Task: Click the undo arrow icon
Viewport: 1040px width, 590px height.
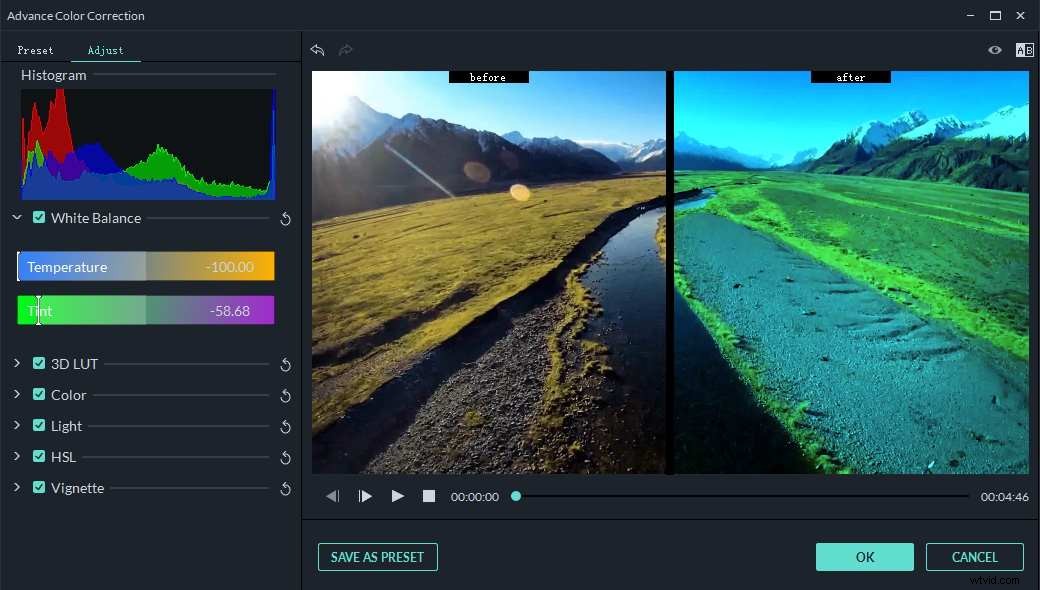Action: click(x=317, y=50)
